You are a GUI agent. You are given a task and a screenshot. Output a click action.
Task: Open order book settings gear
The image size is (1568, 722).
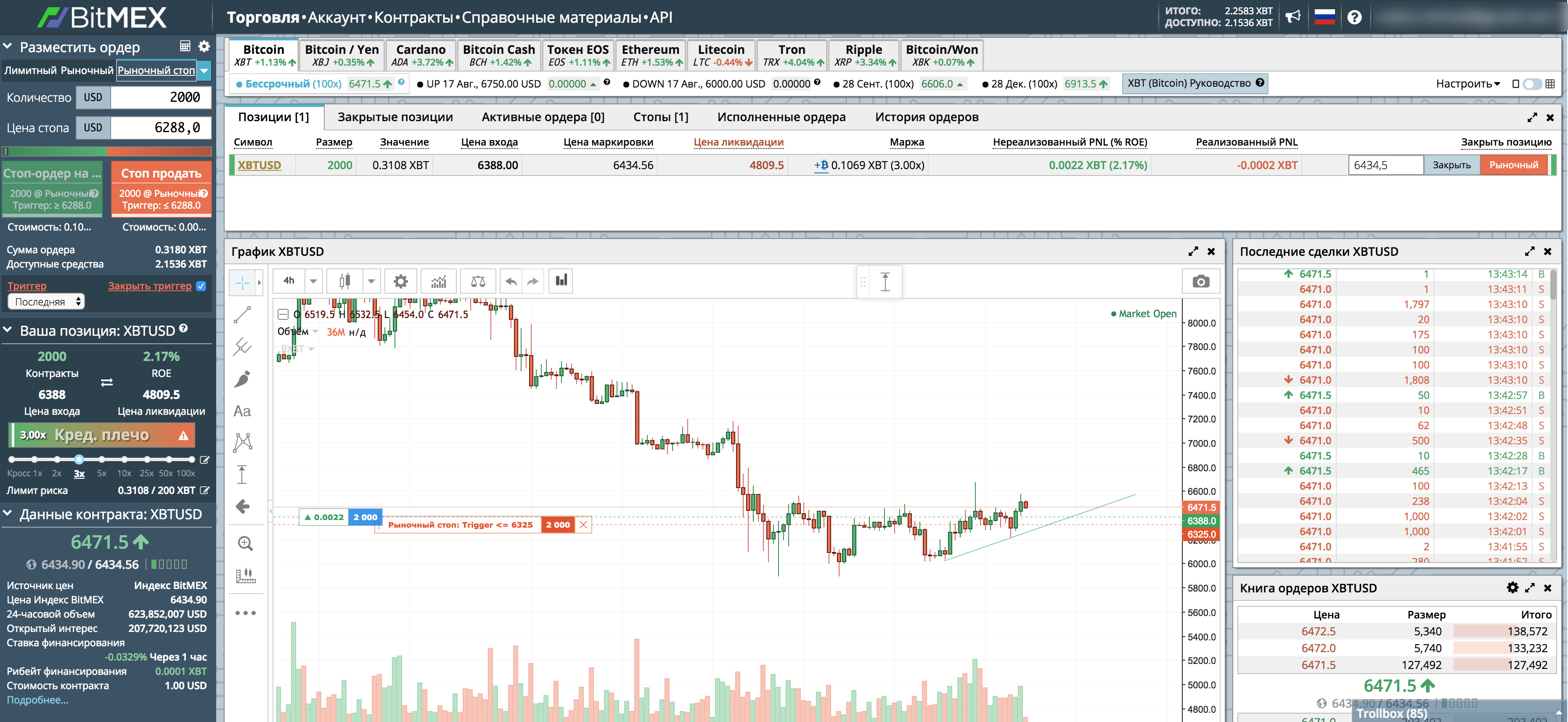(1512, 587)
